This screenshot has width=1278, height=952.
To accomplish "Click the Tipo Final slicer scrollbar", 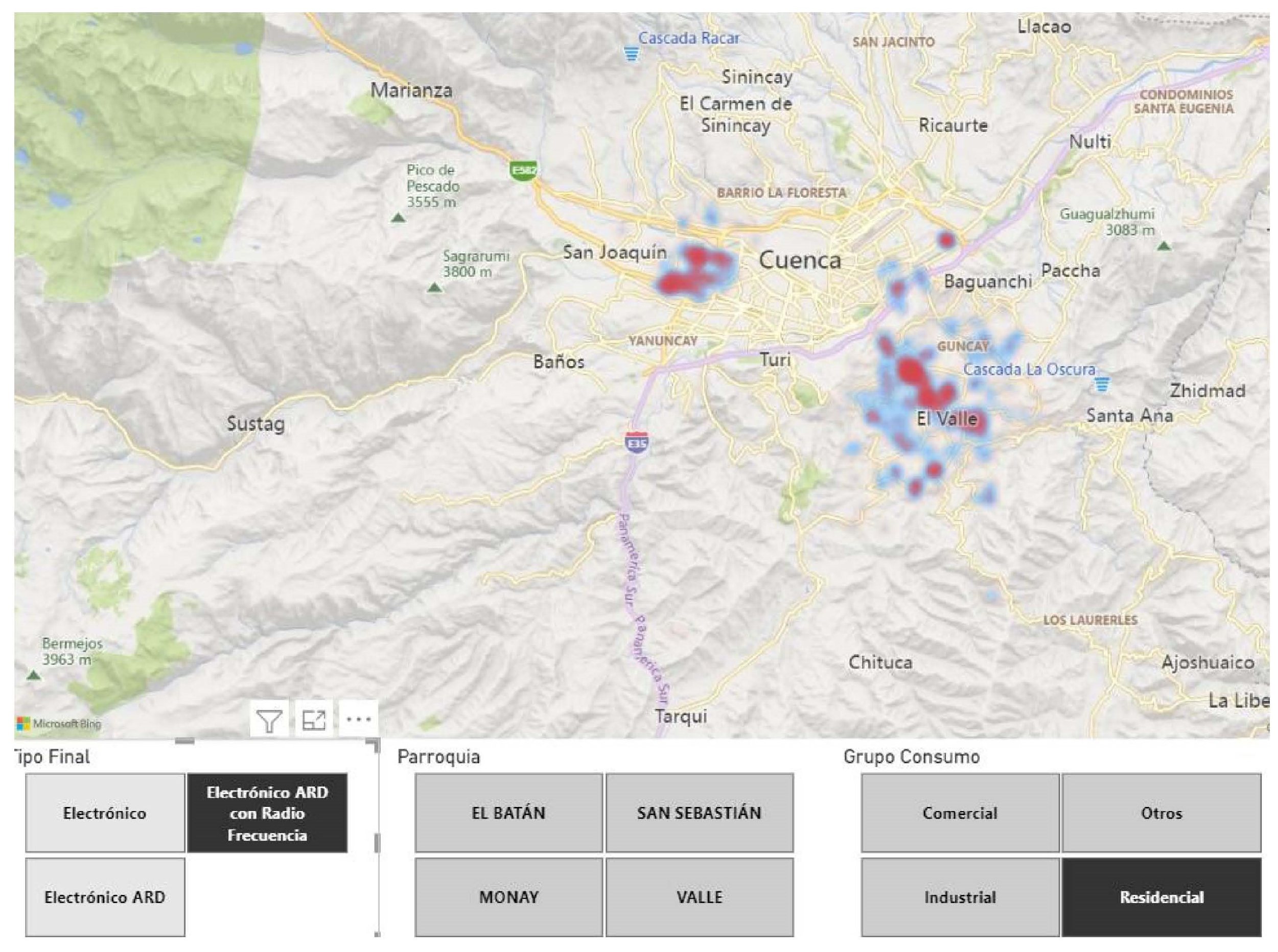I will 377,843.
